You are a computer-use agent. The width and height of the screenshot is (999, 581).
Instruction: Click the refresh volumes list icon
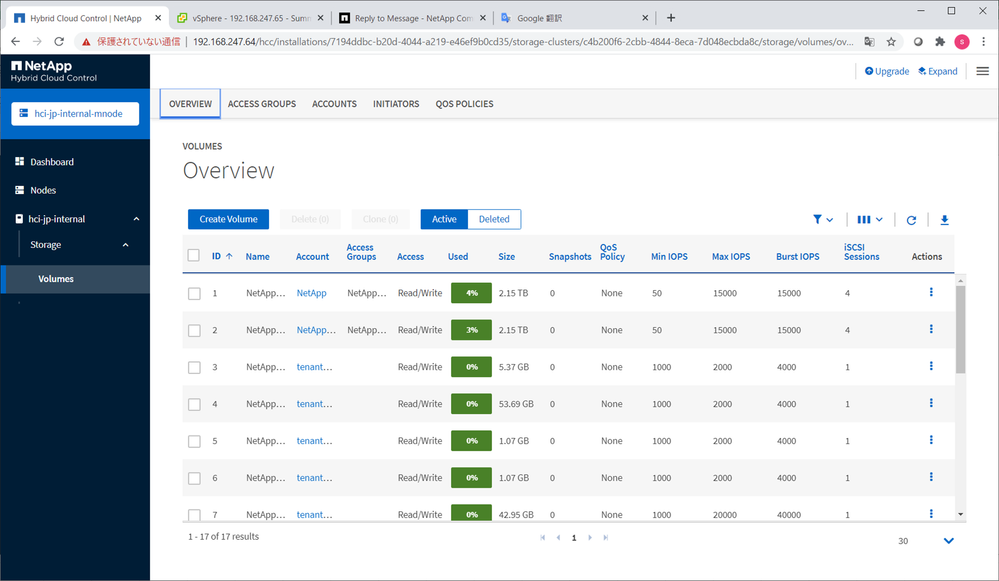[x=911, y=220]
